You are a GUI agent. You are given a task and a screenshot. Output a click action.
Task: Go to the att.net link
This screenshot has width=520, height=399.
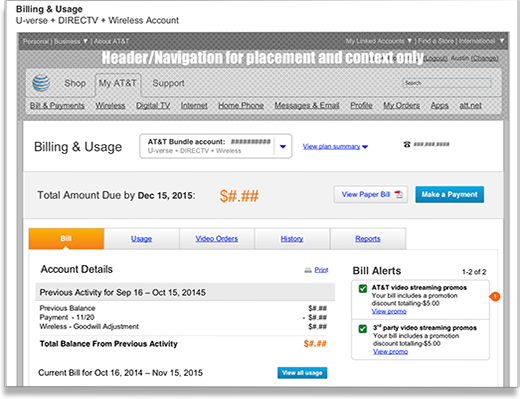(x=470, y=106)
